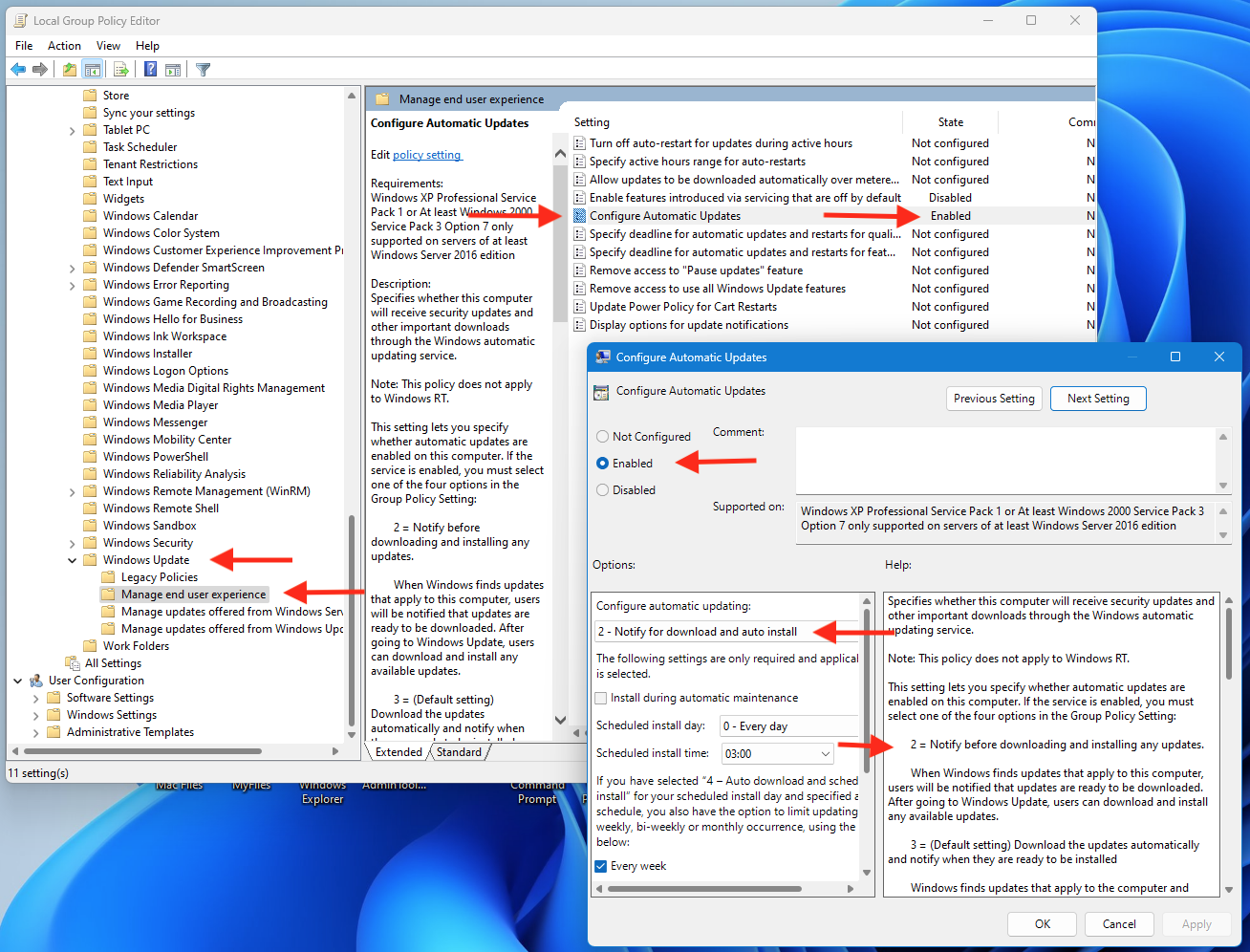Expand the Windows Remote Management (WinRM) node
This screenshot has height=952, width=1250.
[73, 492]
